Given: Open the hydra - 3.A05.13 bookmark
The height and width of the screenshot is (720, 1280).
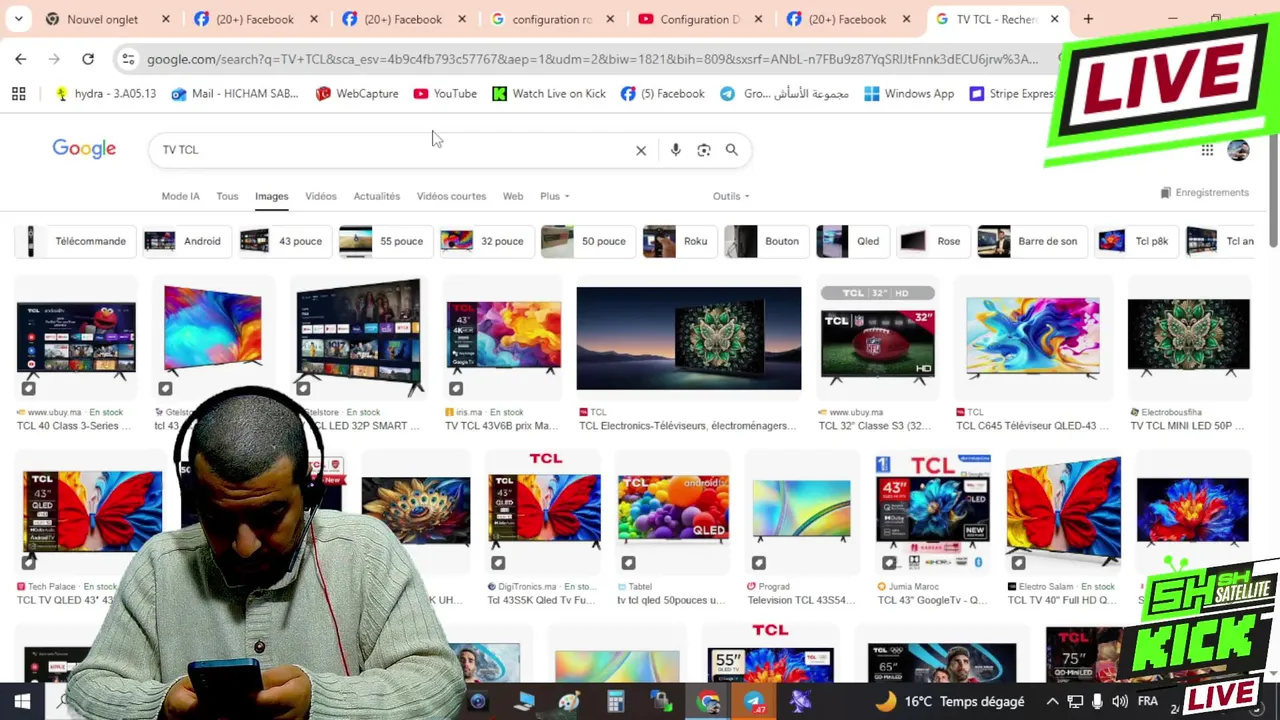Looking at the screenshot, I should pos(106,94).
